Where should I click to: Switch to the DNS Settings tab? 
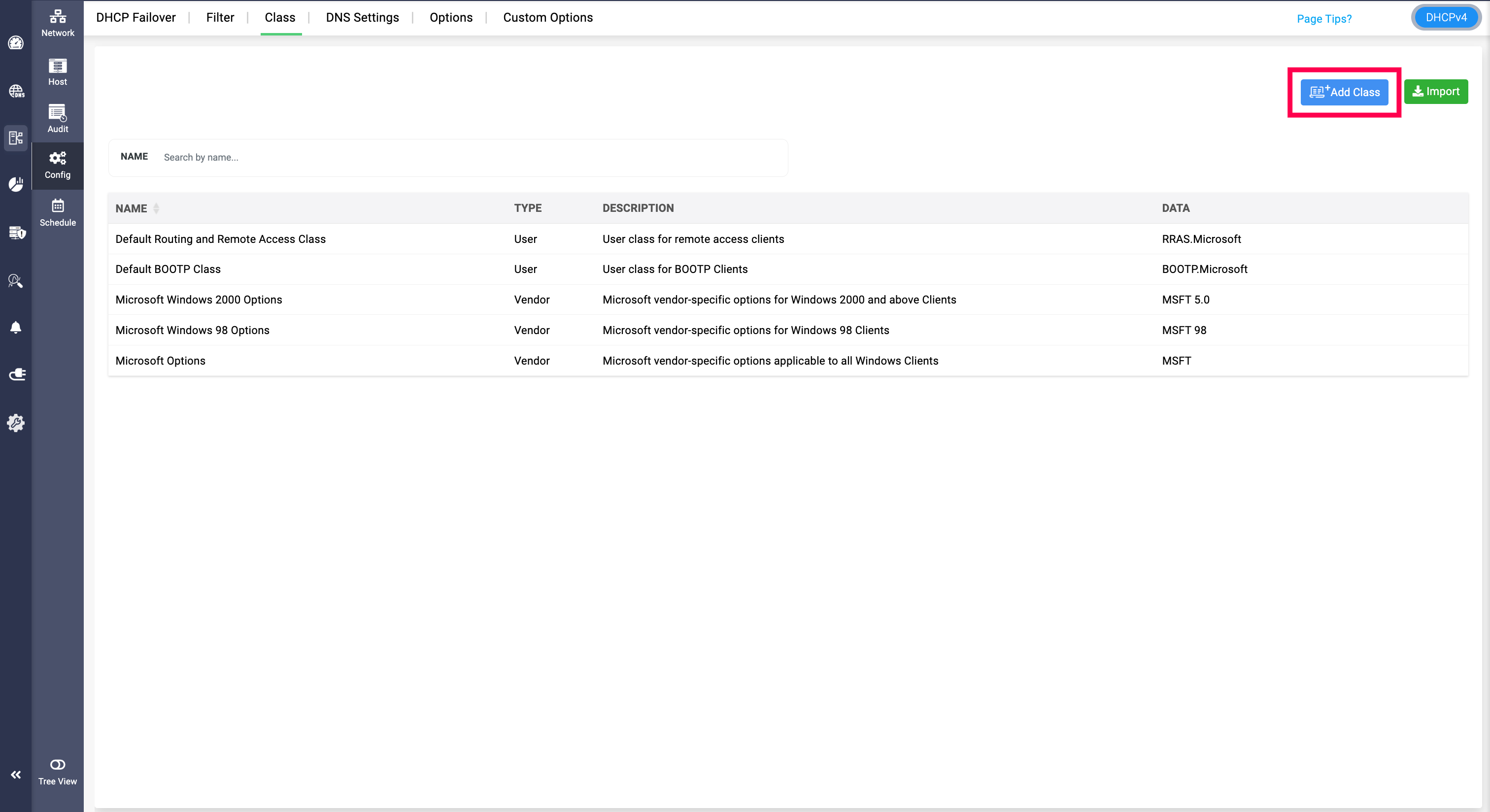click(x=362, y=17)
